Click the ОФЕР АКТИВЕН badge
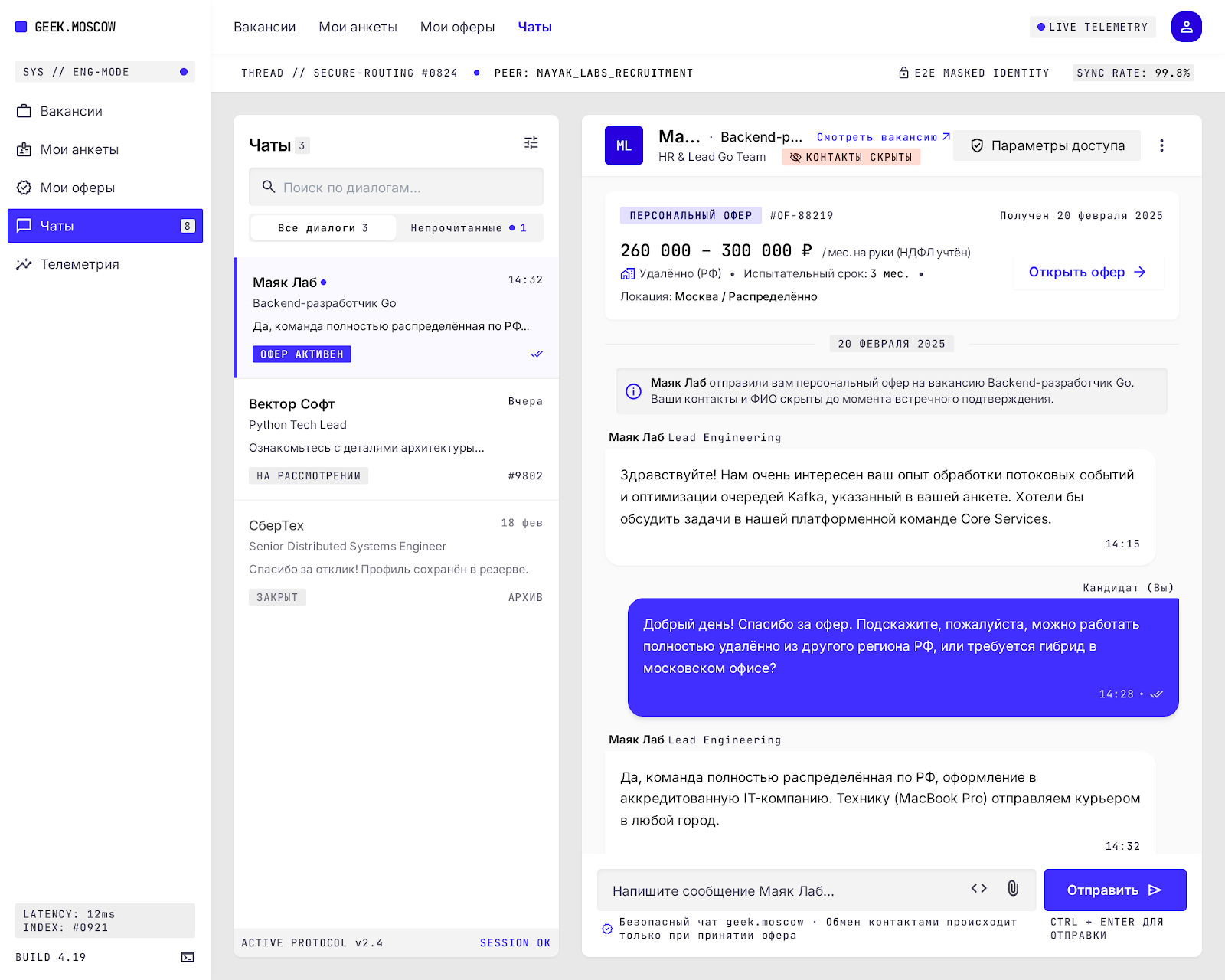Viewport: 1225px width, 980px height. point(302,354)
